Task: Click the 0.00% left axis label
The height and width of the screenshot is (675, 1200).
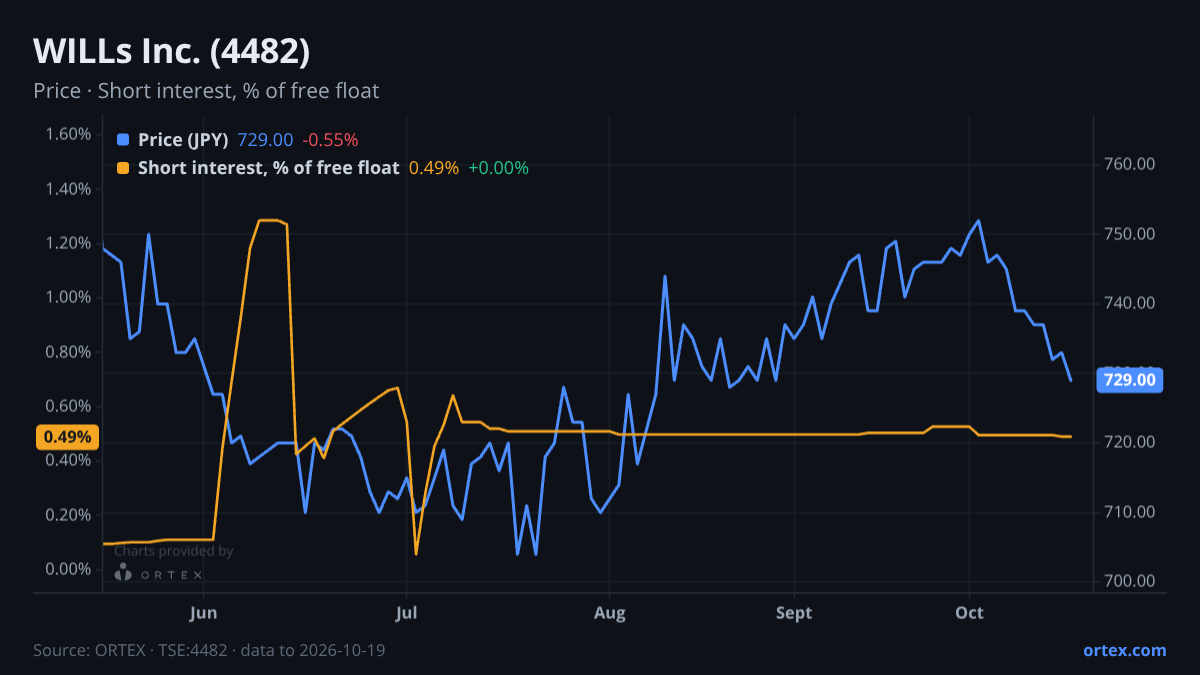Action: pos(68,569)
